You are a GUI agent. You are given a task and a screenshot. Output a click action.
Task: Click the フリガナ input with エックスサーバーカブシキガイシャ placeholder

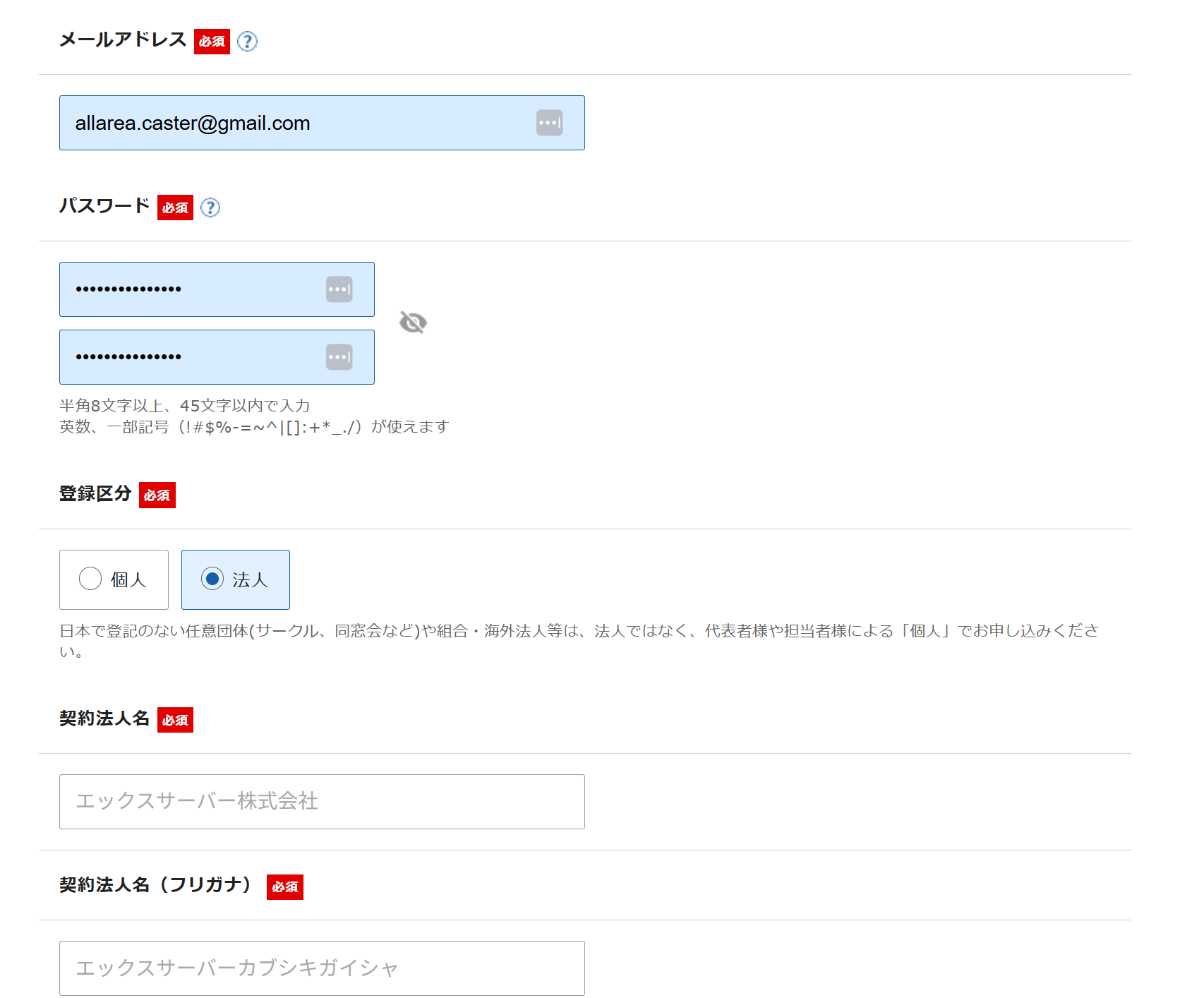[322, 968]
